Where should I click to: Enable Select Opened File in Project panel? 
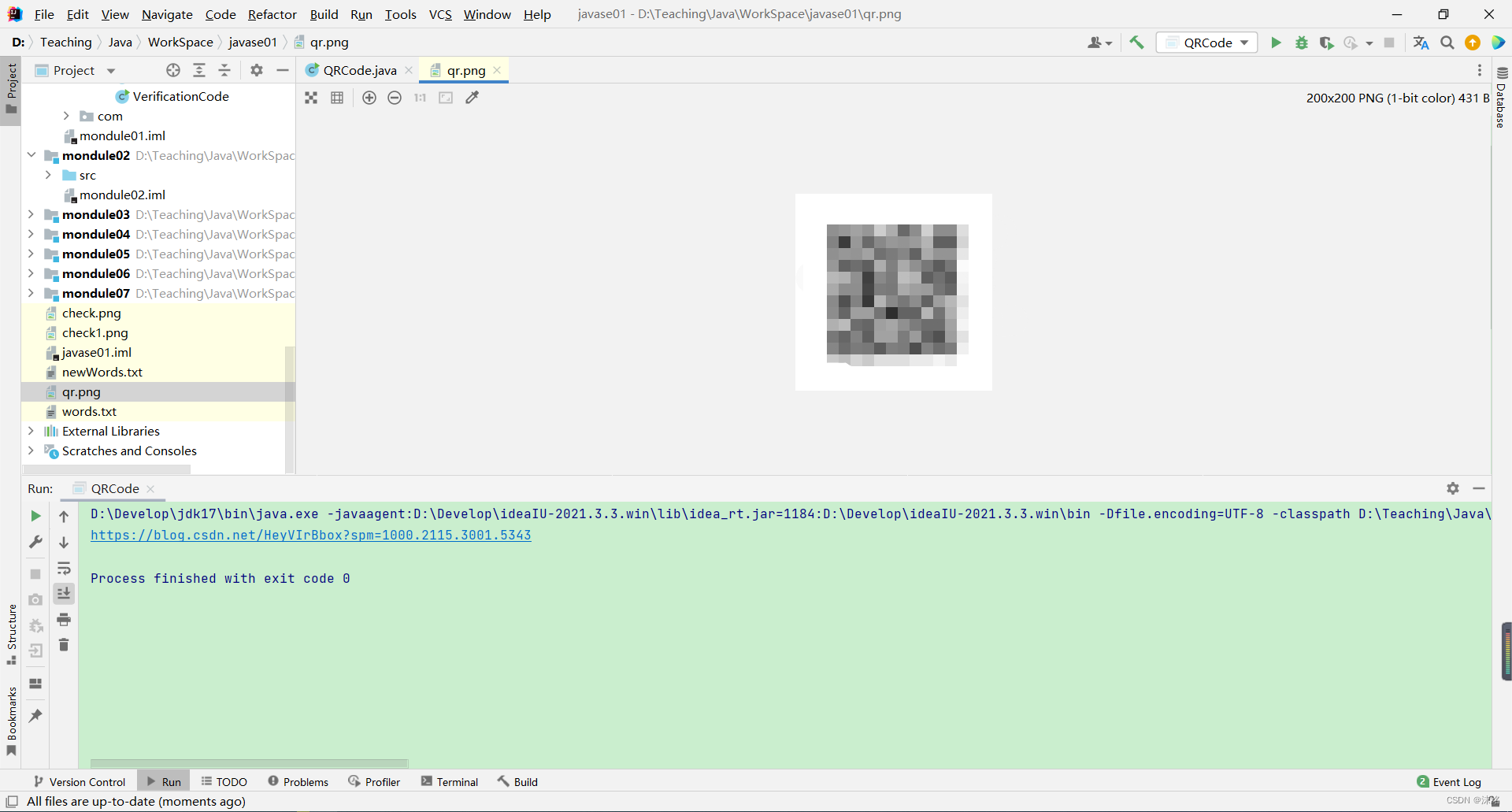coord(172,70)
